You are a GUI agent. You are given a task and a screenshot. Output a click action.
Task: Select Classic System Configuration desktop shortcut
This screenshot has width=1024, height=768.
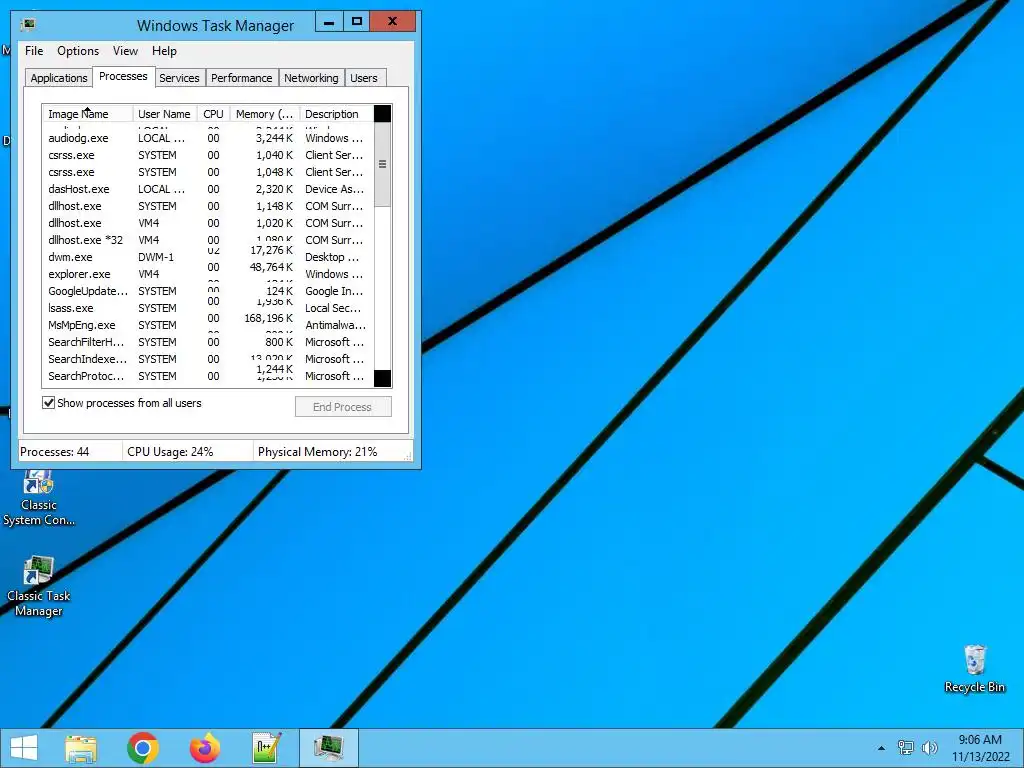[39, 498]
